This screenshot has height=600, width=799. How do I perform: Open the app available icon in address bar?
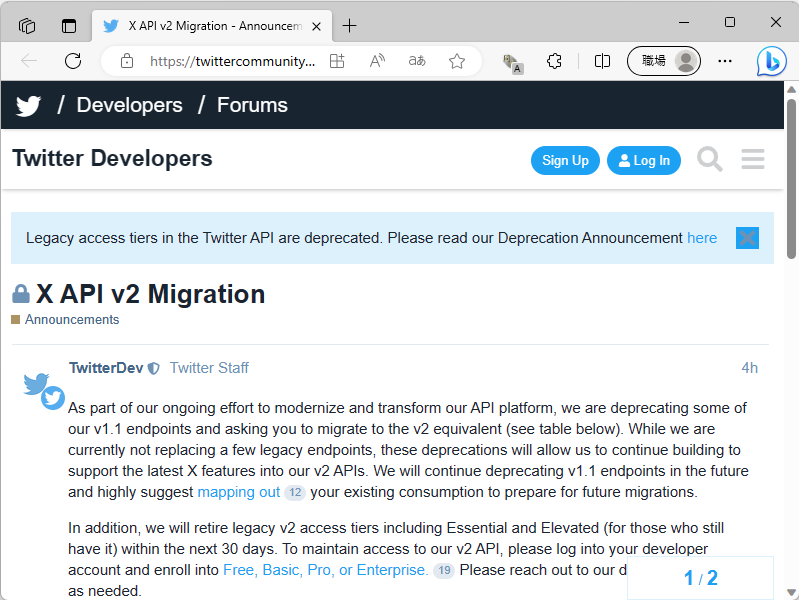pyautogui.click(x=337, y=61)
